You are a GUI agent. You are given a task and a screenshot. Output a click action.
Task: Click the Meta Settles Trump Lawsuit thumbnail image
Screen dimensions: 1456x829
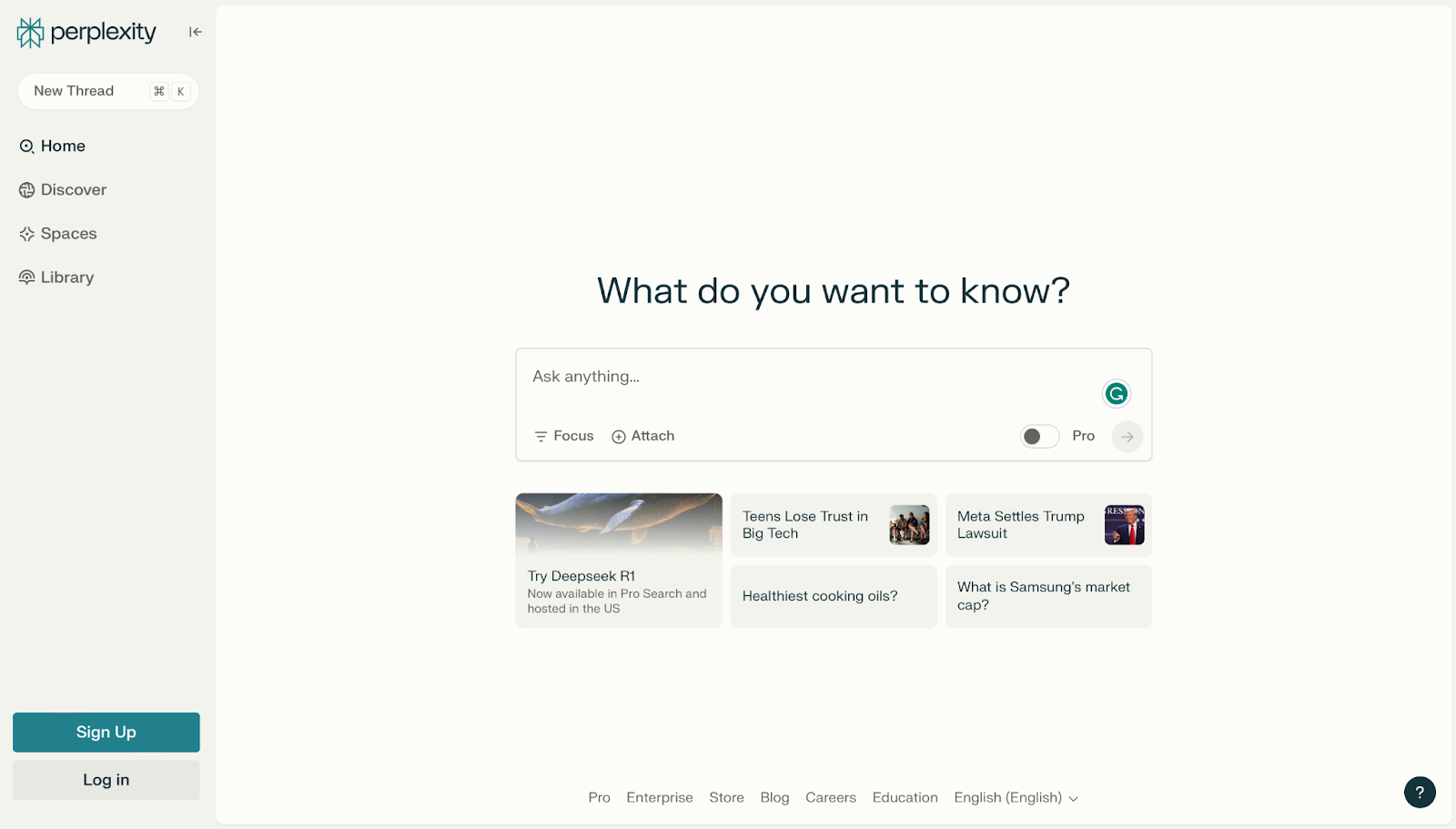click(x=1125, y=525)
